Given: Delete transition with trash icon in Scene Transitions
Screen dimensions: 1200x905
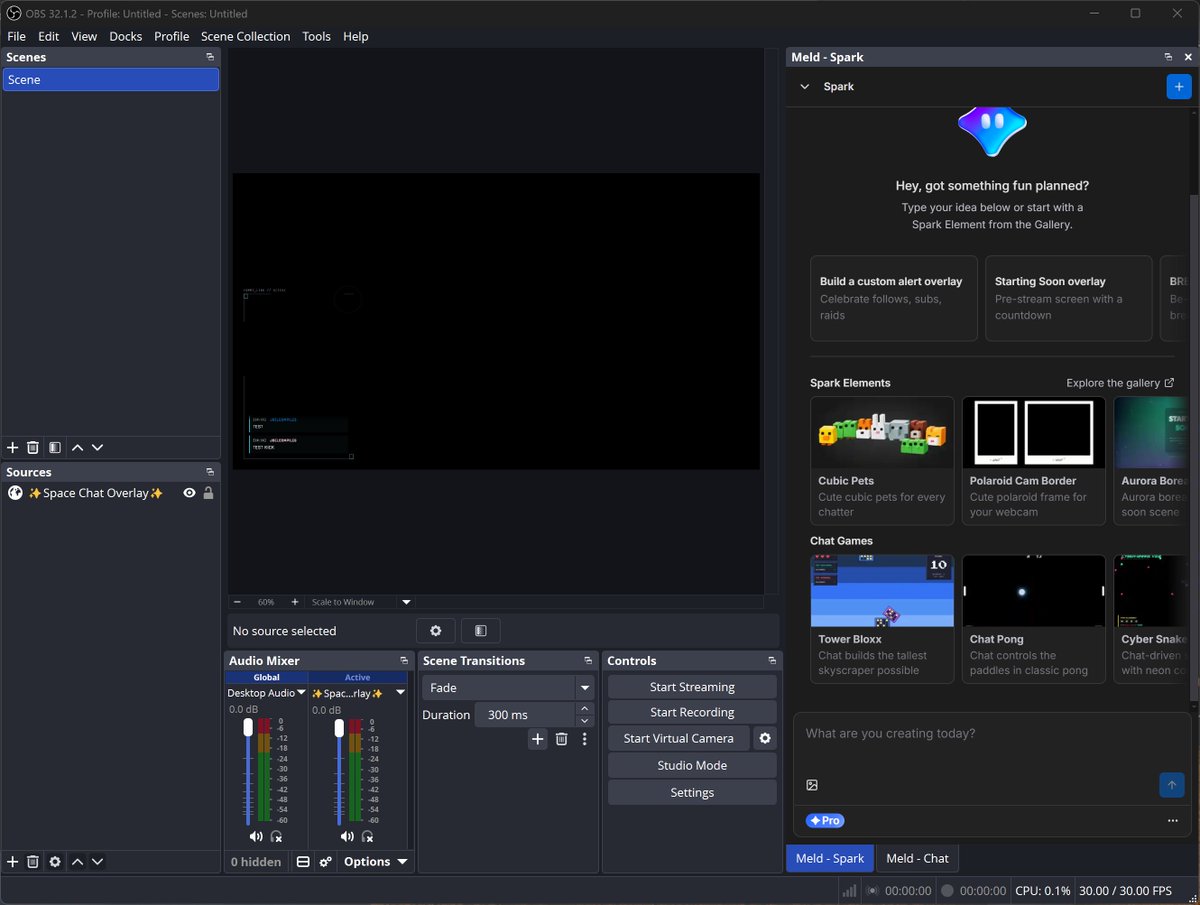Looking at the screenshot, I should [561, 739].
